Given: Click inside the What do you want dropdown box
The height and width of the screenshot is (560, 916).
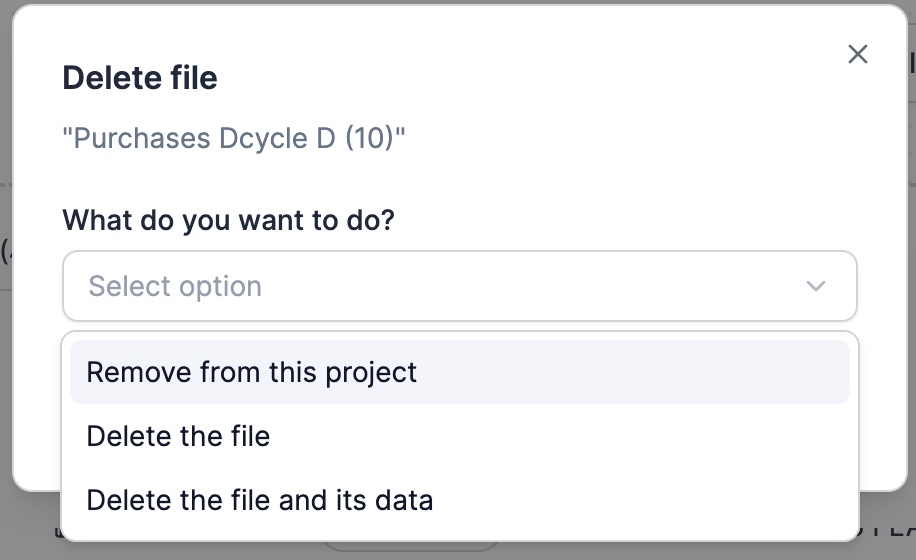Looking at the screenshot, I should (460, 286).
